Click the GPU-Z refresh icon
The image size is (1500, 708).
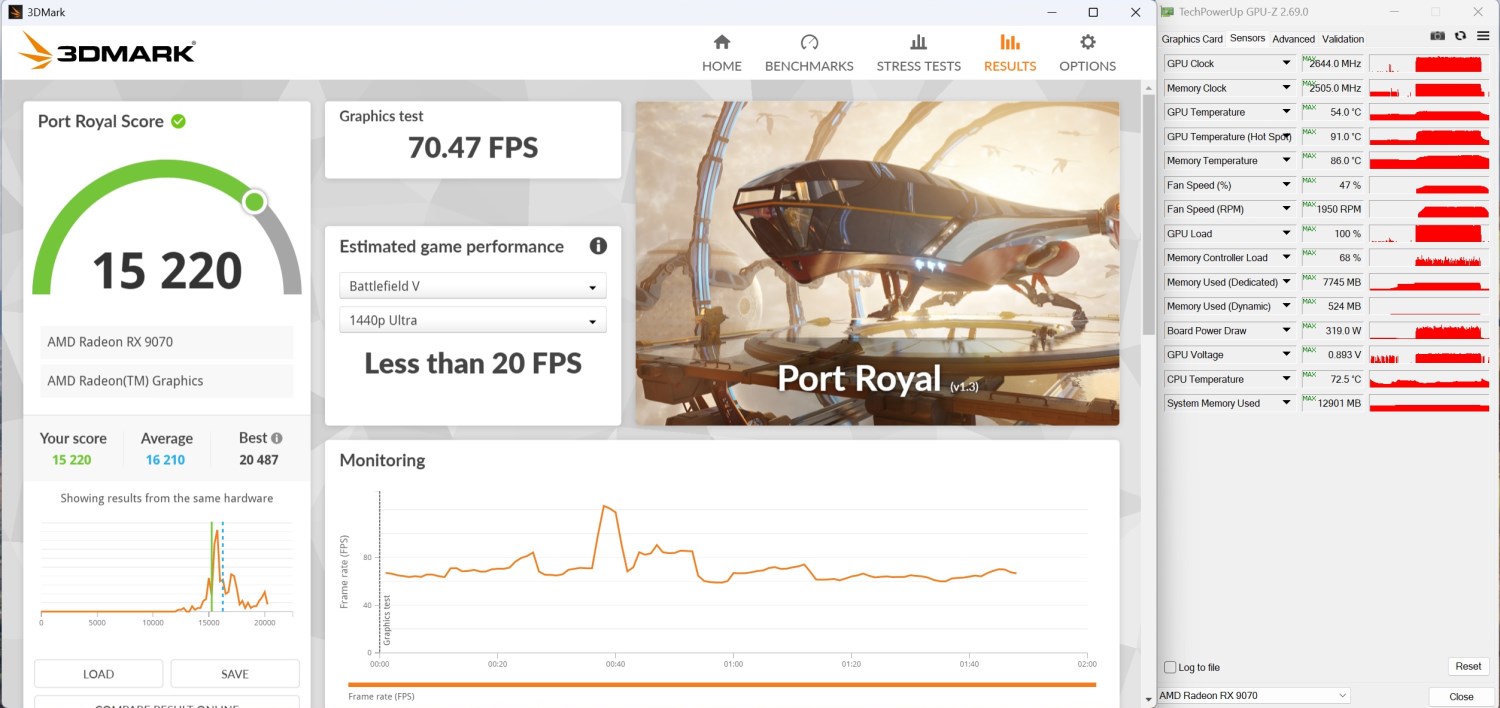tap(1460, 36)
